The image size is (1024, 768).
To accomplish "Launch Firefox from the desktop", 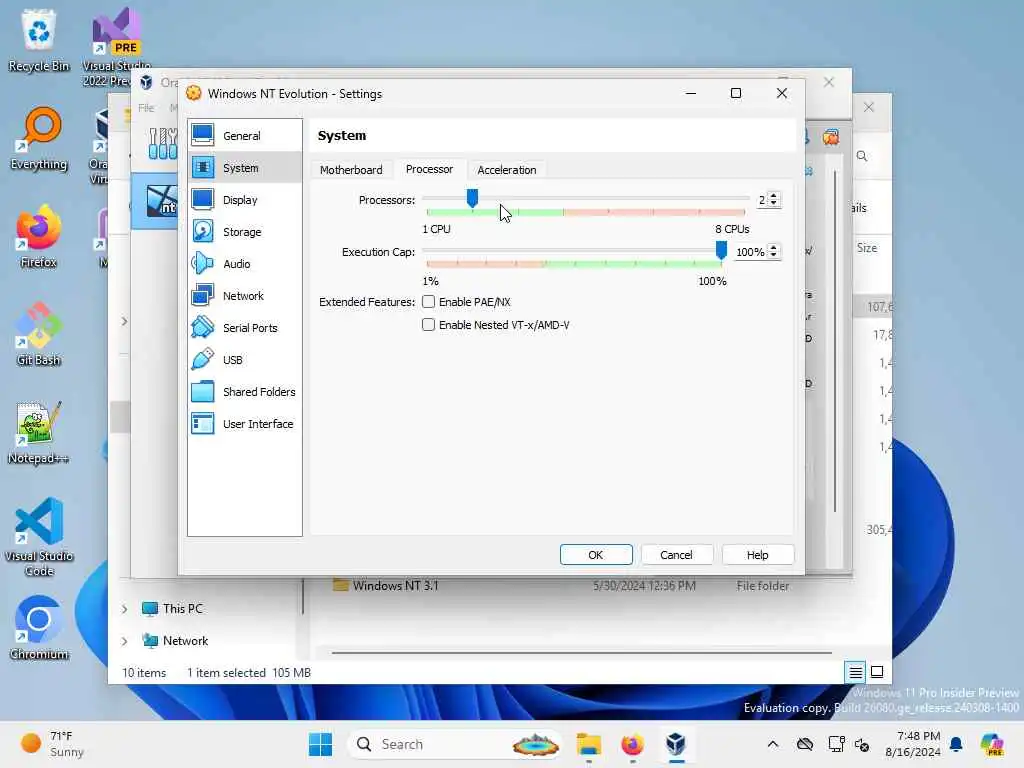I will [39, 236].
